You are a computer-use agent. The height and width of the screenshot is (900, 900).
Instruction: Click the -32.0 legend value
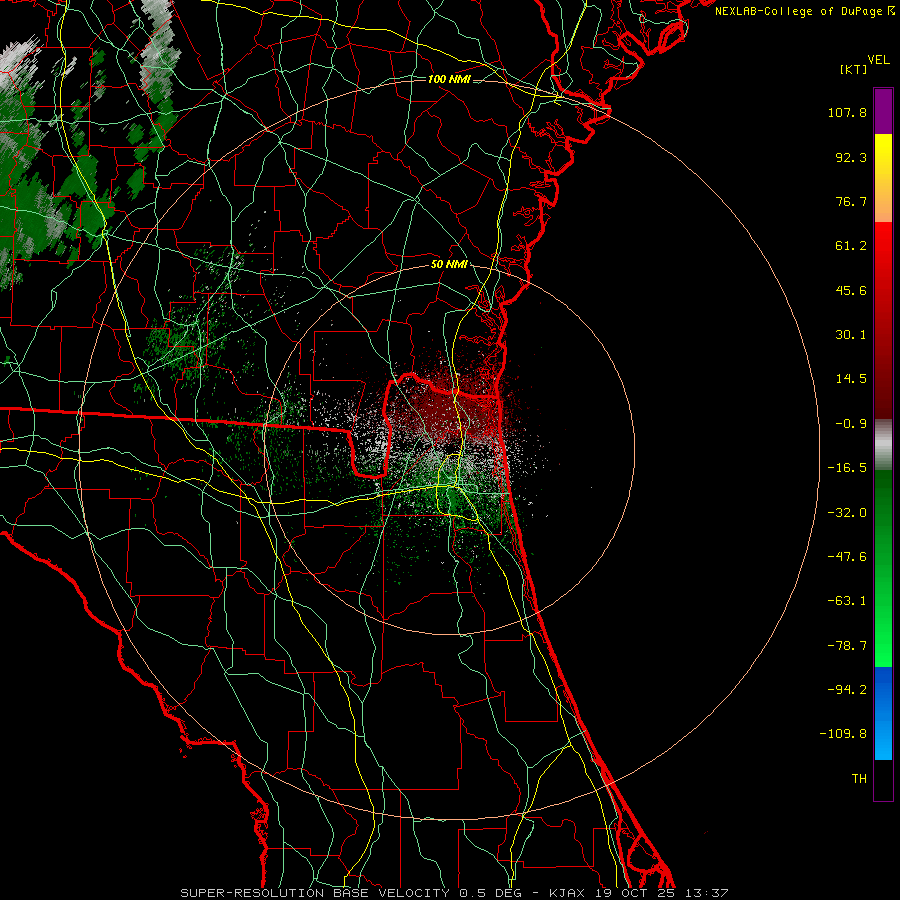coord(847,513)
